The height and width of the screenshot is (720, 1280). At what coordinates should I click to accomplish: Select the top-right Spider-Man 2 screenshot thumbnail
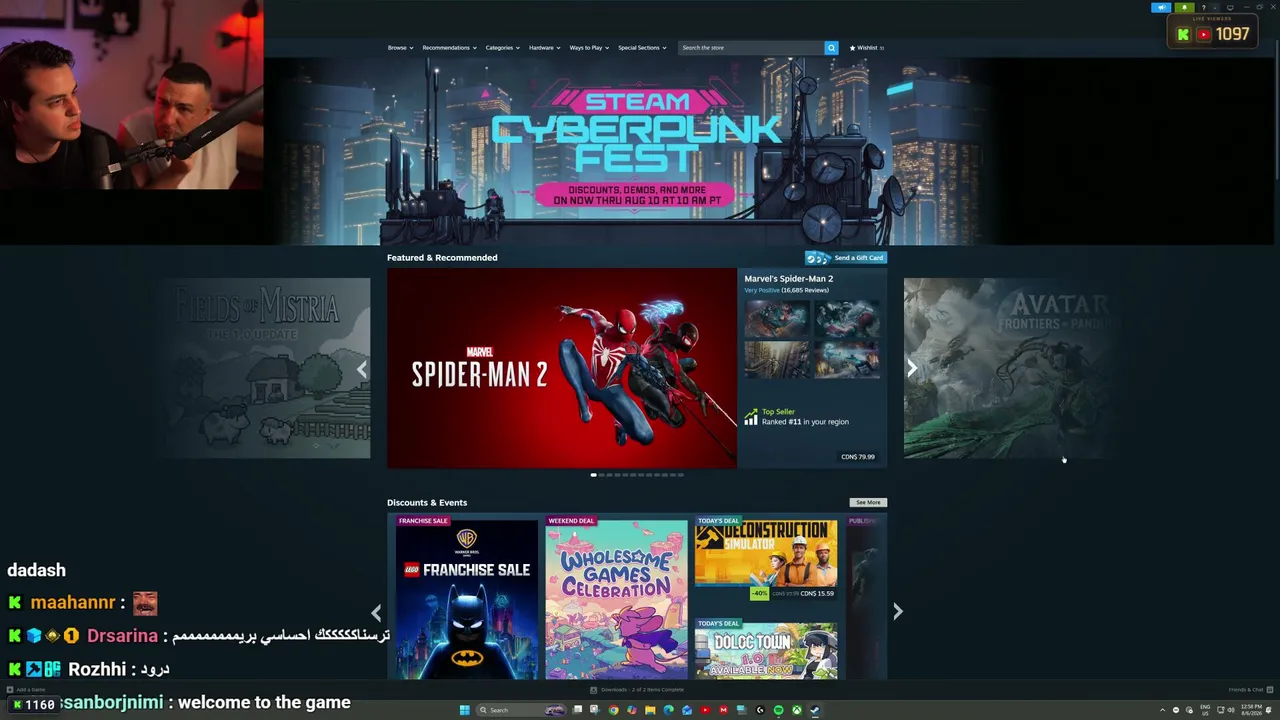[x=847, y=319]
